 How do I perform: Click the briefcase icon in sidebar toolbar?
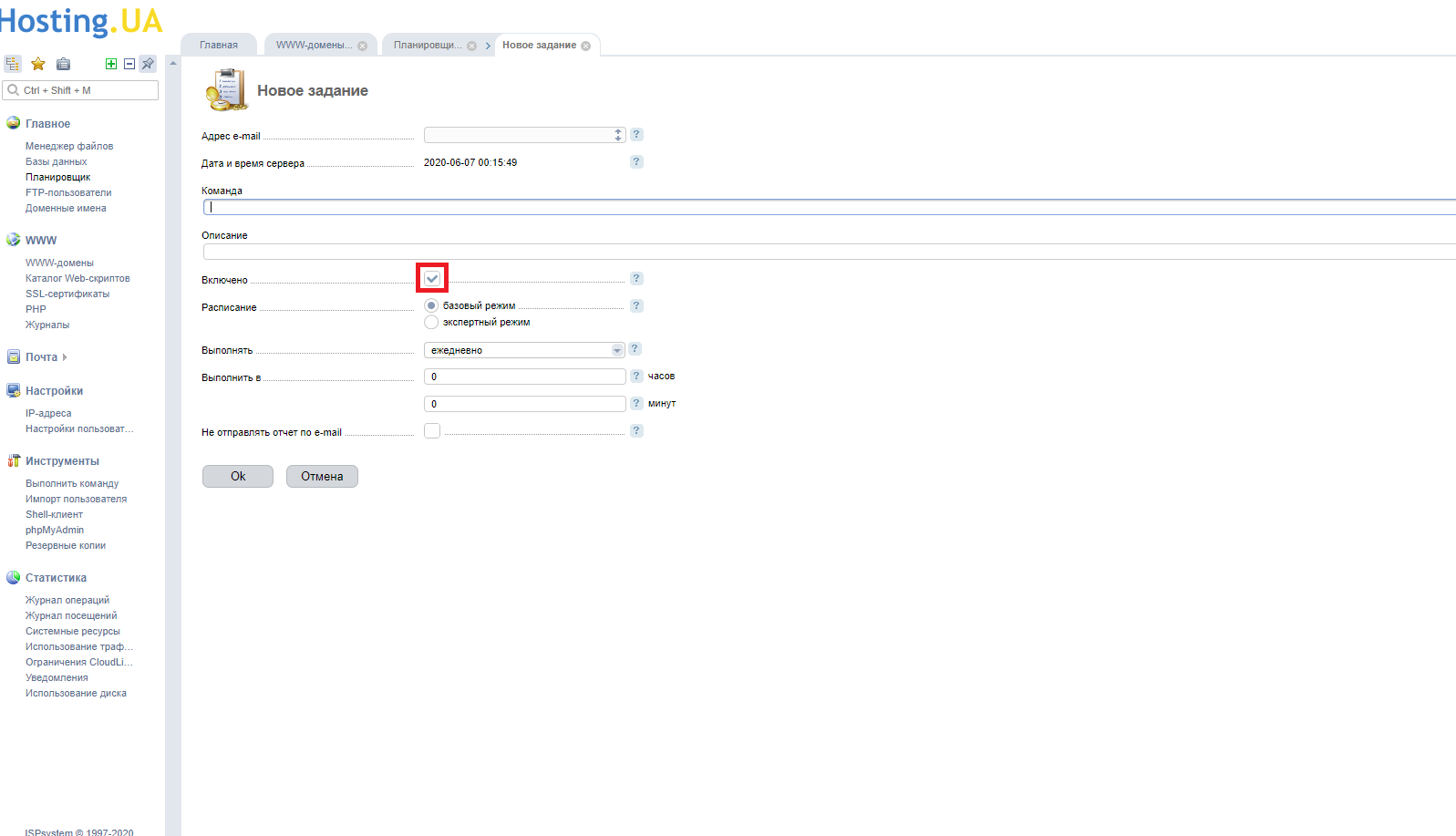coord(63,64)
